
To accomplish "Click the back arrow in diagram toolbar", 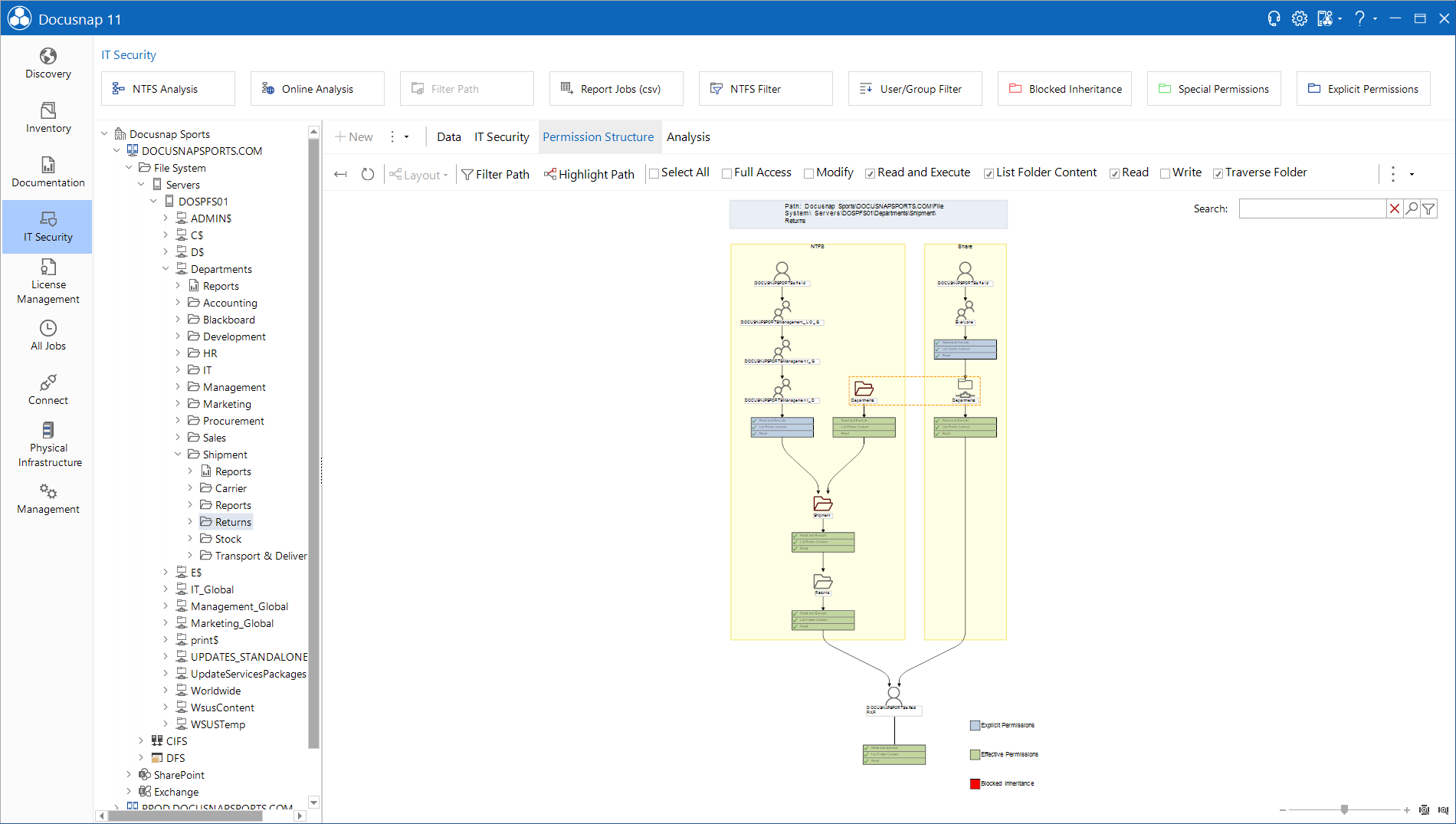I will (x=341, y=174).
